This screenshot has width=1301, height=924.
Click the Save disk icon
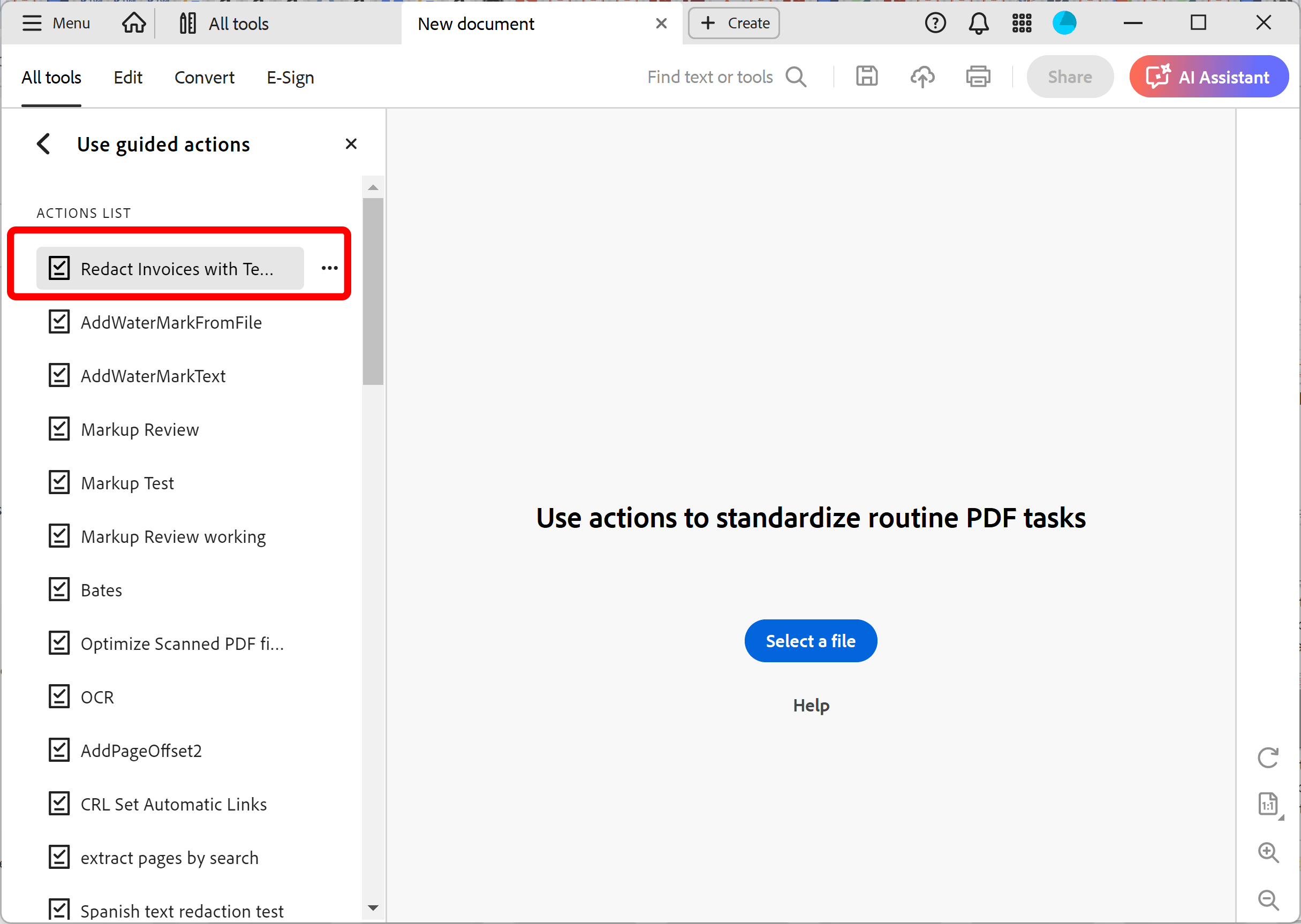tap(866, 76)
